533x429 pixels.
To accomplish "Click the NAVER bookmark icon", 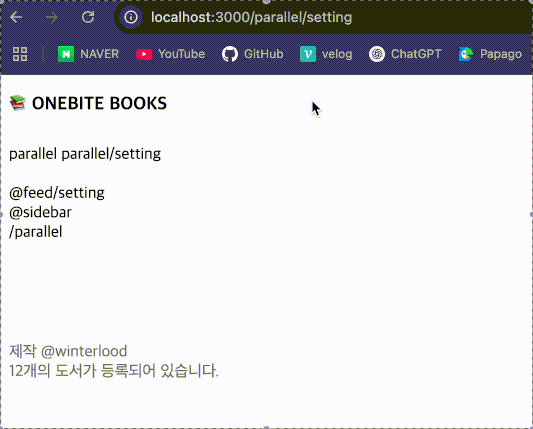I will coord(66,54).
